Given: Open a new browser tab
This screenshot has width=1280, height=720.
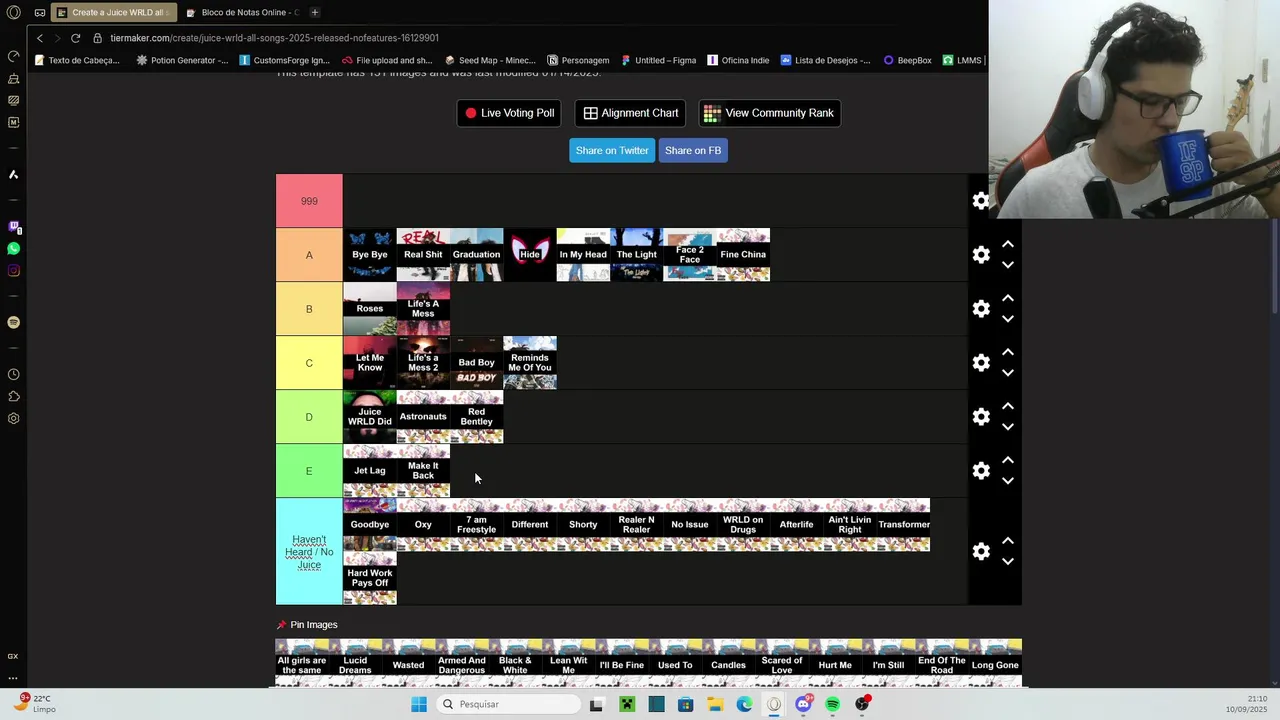Looking at the screenshot, I should (314, 12).
